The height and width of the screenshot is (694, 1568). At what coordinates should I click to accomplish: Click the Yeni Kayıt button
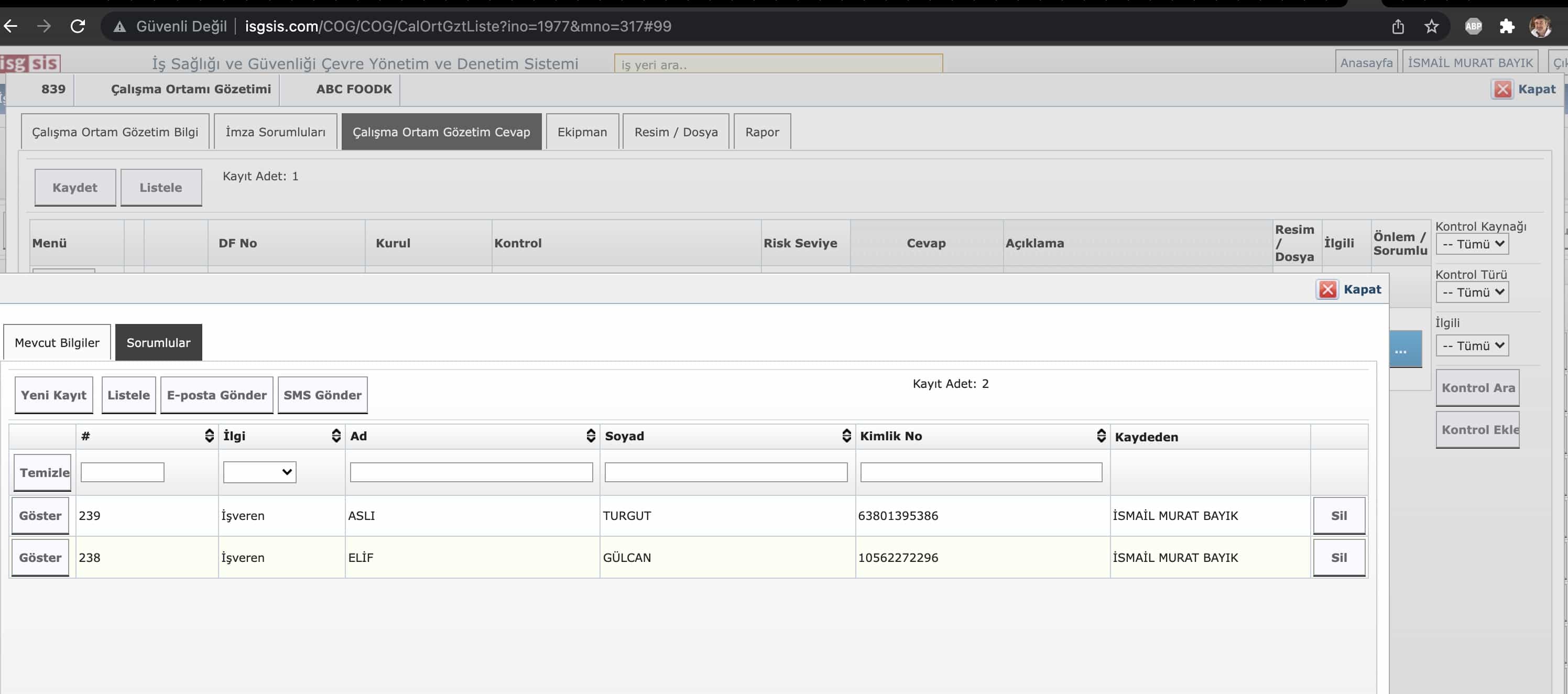point(53,395)
